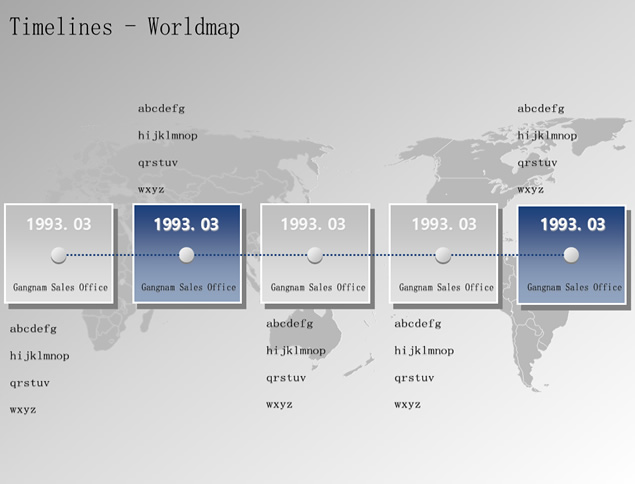Click "qrstuv" text below the fourth box
Viewport: 635px width, 484px height.
click(414, 378)
